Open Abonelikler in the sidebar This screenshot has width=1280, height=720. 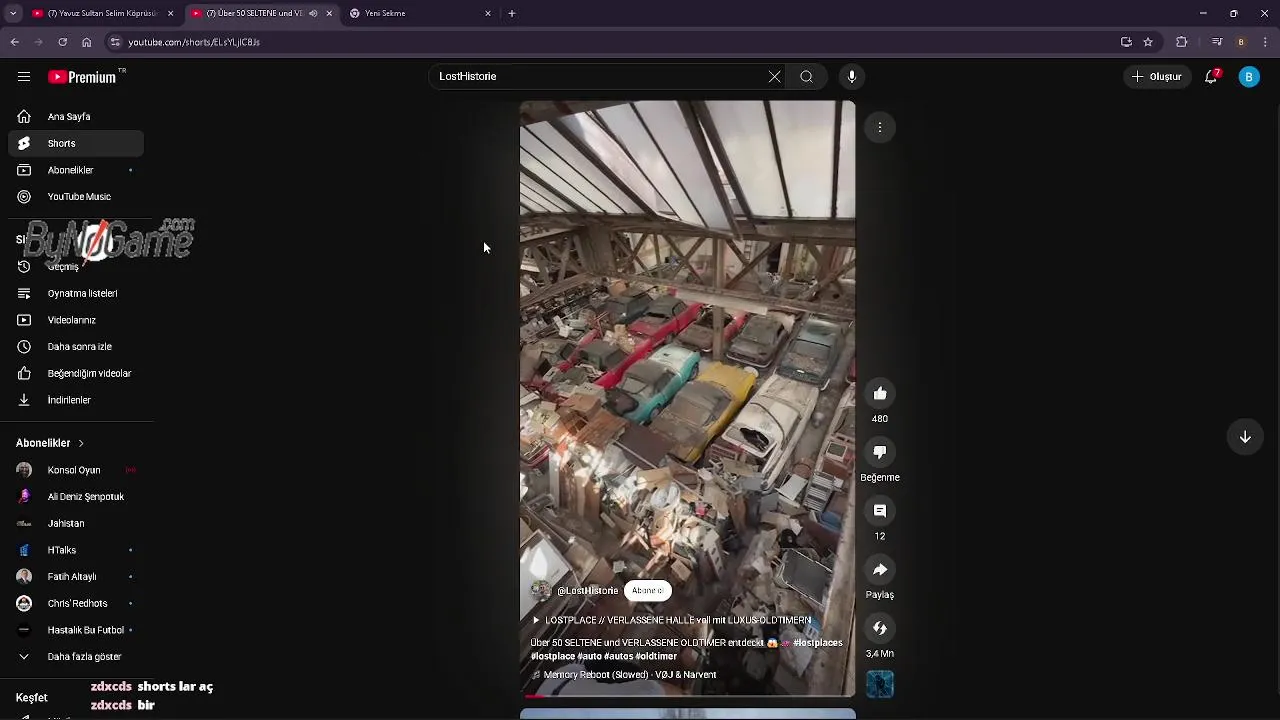pyautogui.click(x=76, y=170)
